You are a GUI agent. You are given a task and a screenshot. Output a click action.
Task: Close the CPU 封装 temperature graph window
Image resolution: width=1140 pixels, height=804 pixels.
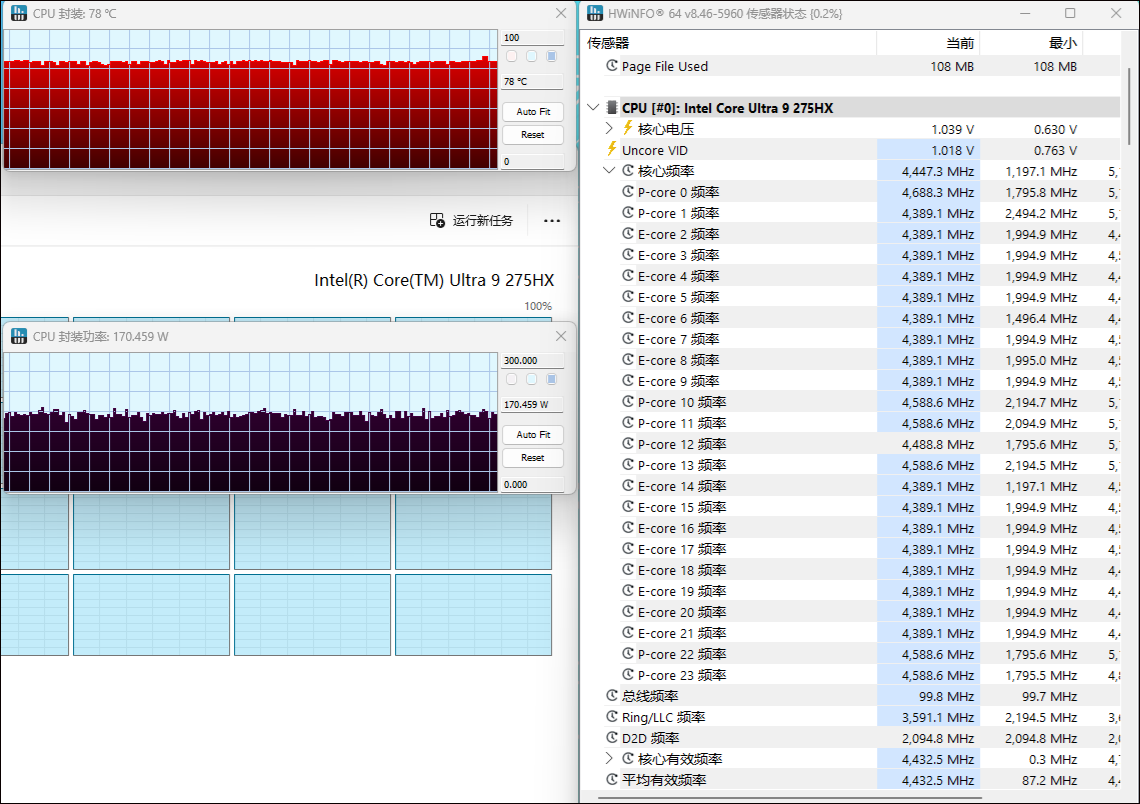[561, 13]
